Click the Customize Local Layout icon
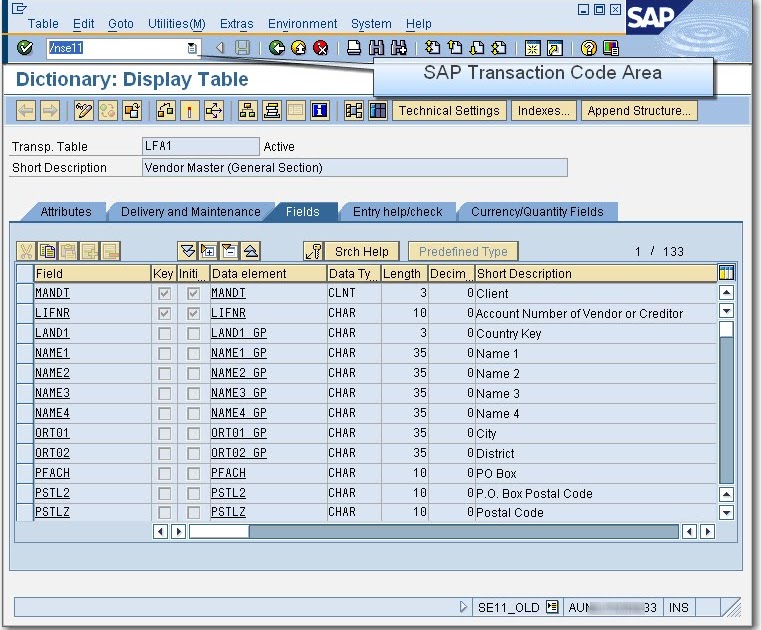The width and height of the screenshot is (761, 630). point(611,48)
